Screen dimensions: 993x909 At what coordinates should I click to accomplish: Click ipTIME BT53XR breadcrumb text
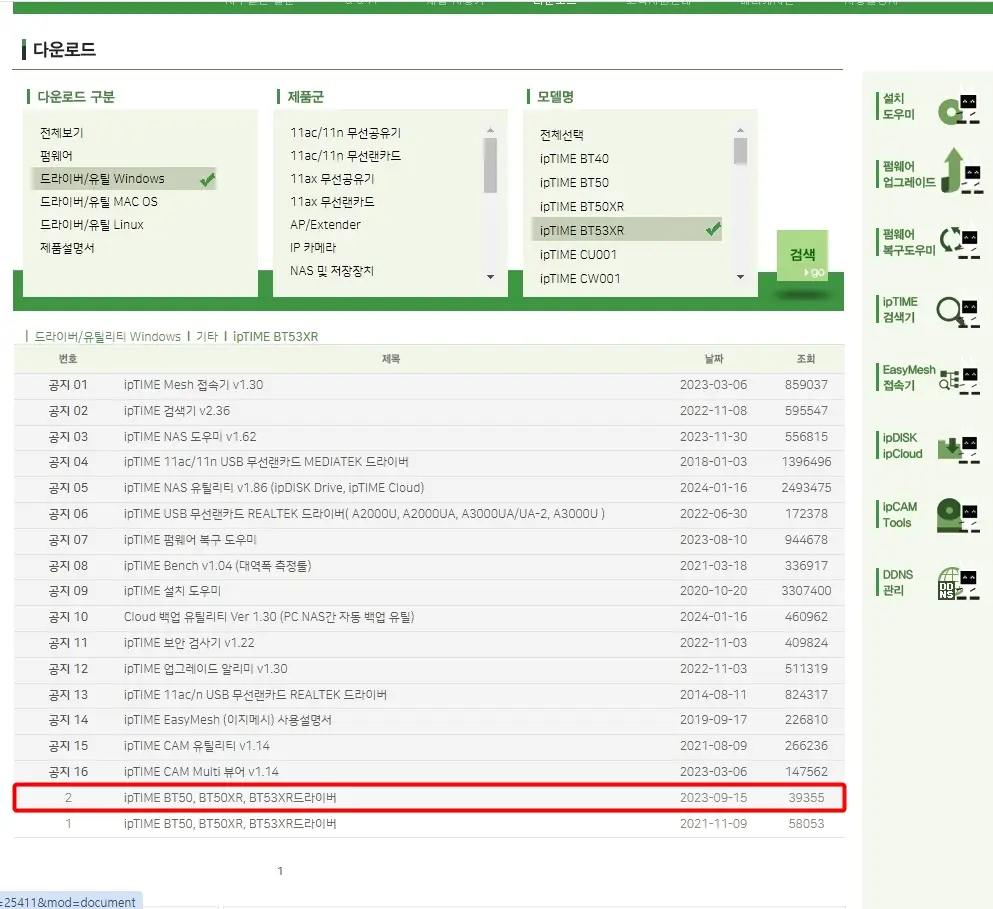click(x=275, y=336)
